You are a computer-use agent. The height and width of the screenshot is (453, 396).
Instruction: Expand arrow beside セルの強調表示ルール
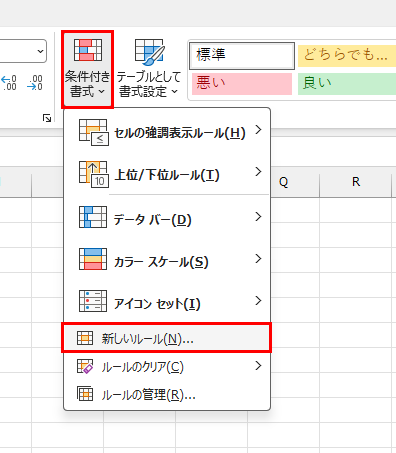[x=258, y=130]
